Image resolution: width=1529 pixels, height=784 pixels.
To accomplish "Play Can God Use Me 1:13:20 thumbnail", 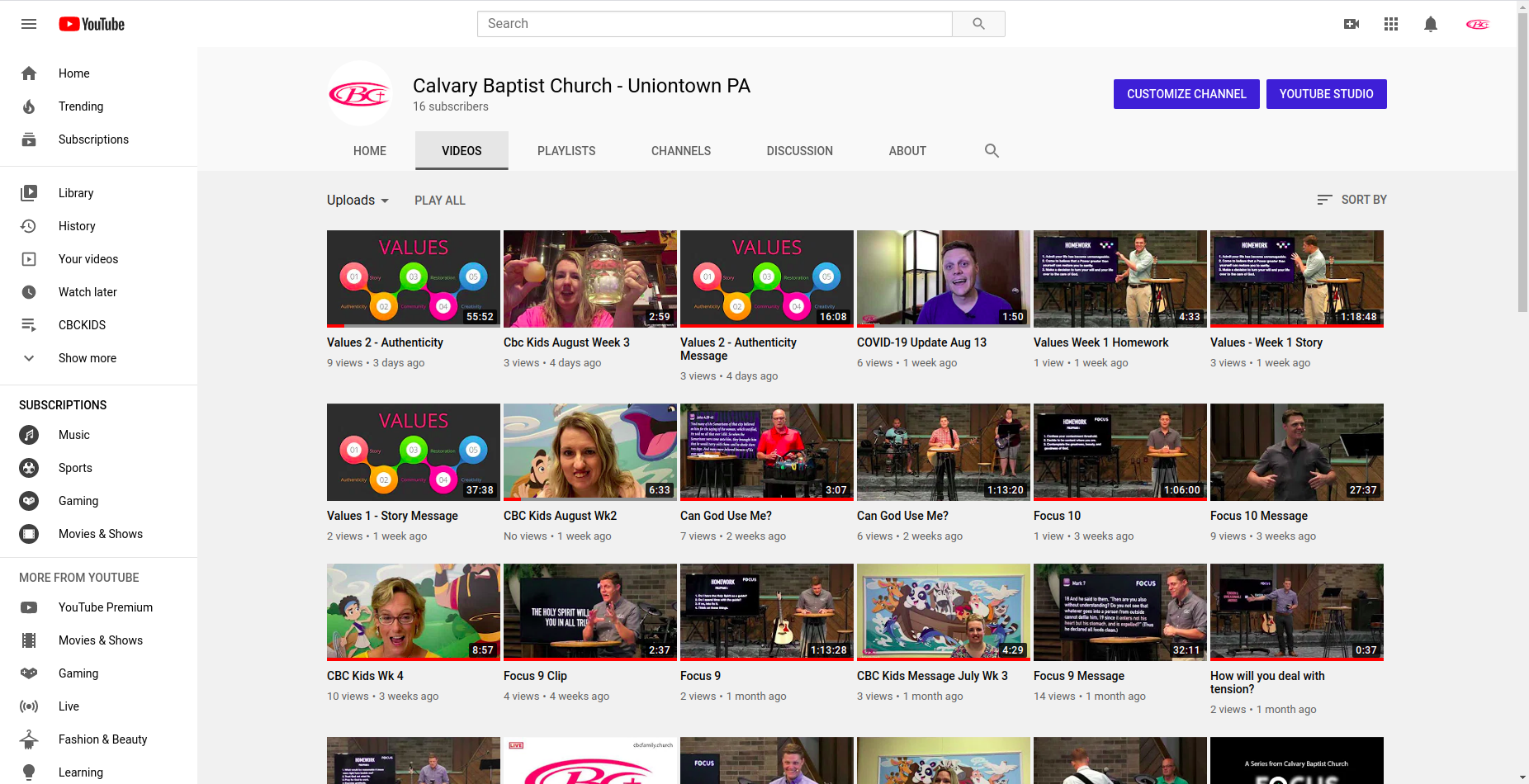I will click(x=944, y=452).
